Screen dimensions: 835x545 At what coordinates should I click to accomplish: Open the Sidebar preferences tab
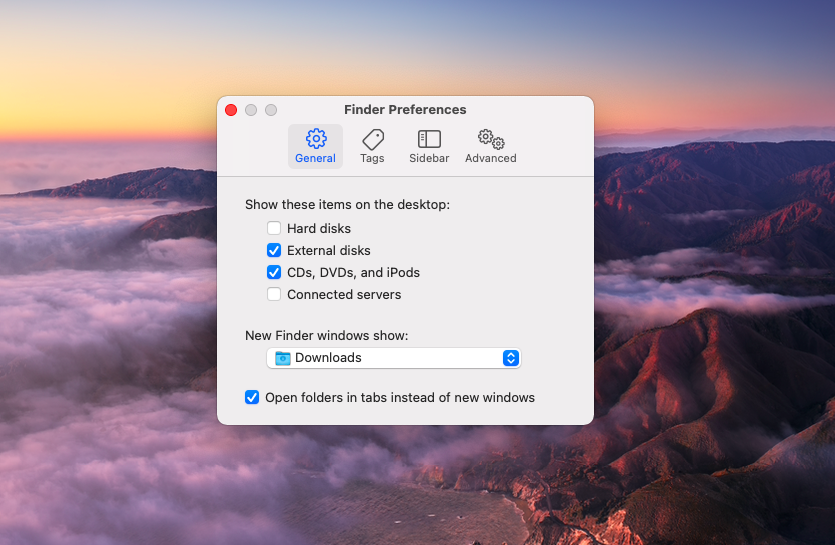coord(429,147)
